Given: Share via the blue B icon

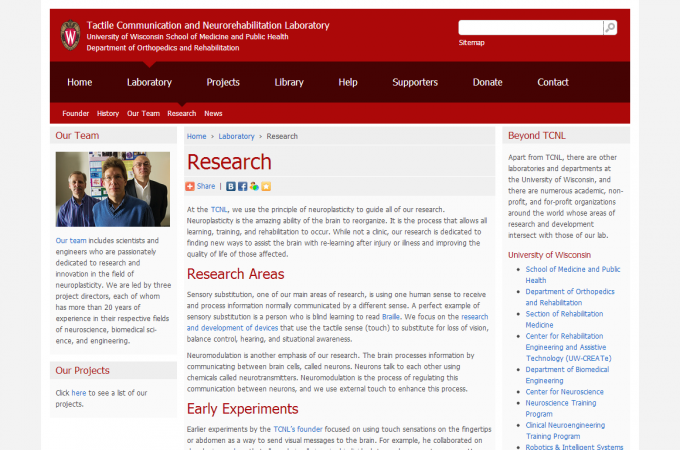Looking at the screenshot, I should tap(231, 186).
